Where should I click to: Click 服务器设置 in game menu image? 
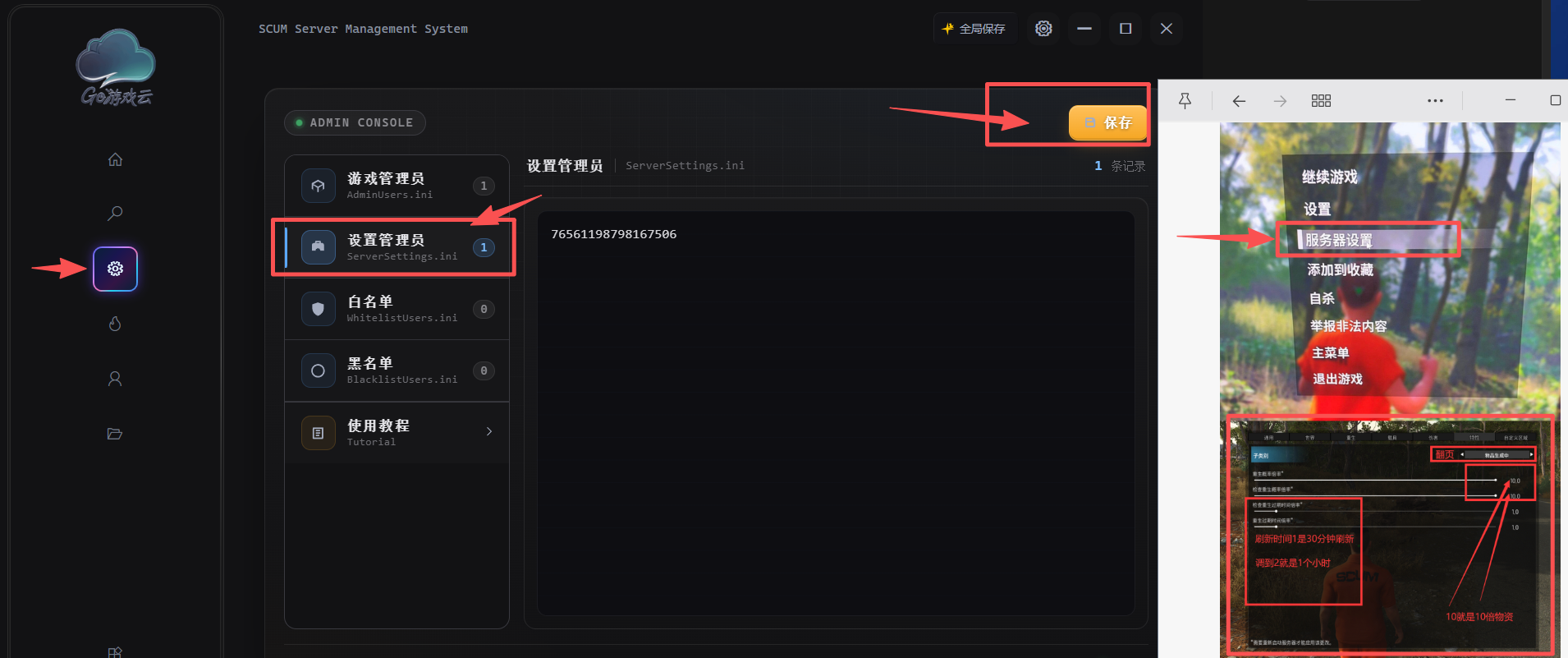(x=1339, y=240)
